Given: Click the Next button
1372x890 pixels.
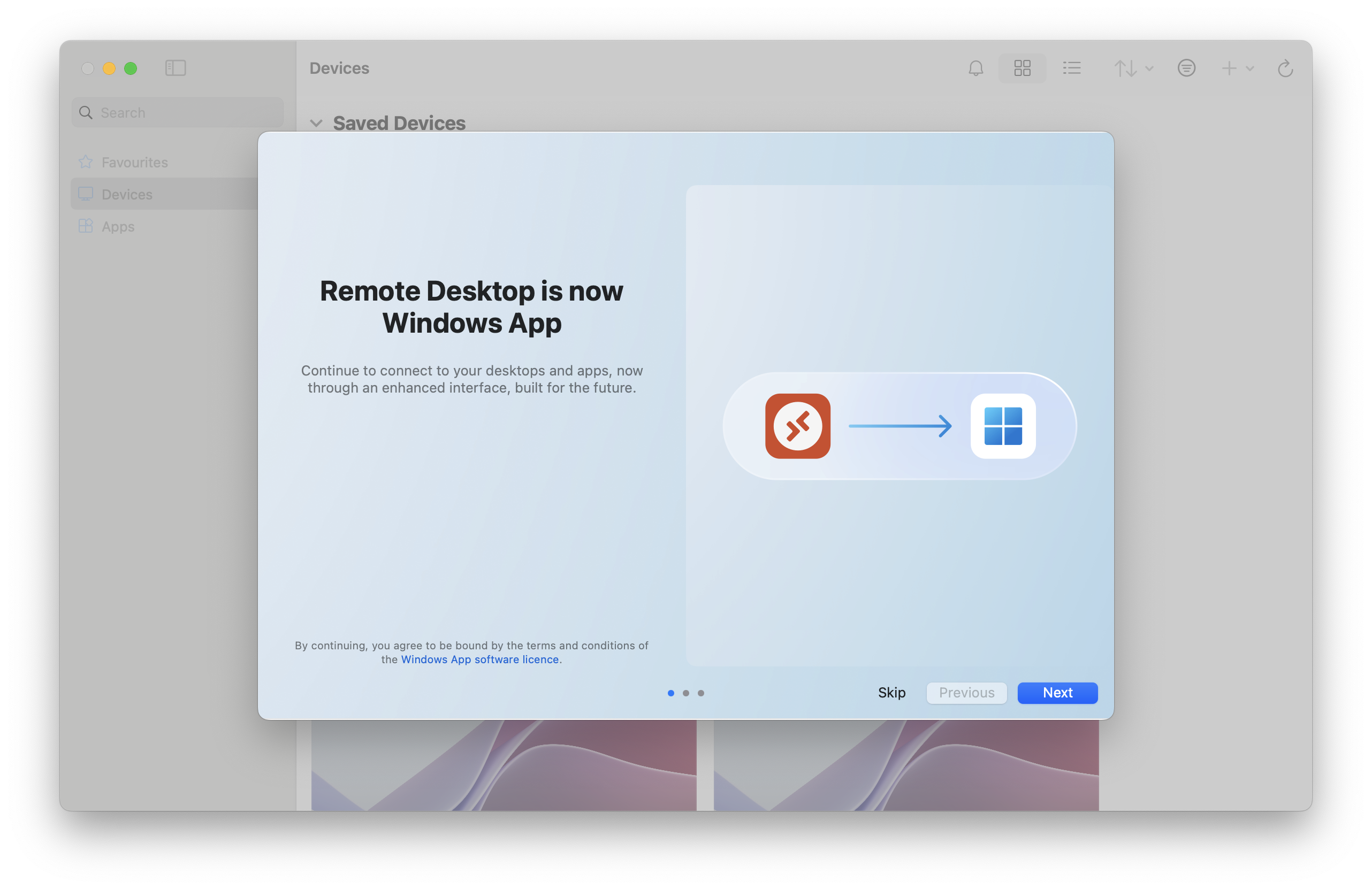Looking at the screenshot, I should coord(1057,693).
